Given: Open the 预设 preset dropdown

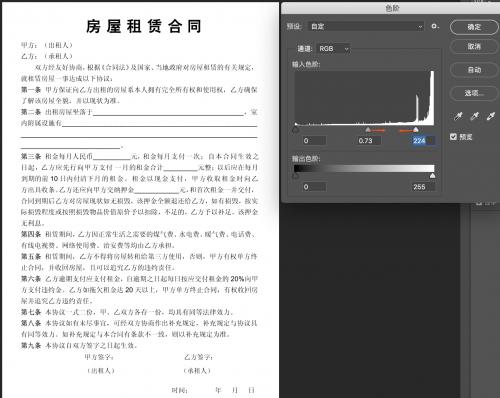Looking at the screenshot, I should [x=366, y=26].
